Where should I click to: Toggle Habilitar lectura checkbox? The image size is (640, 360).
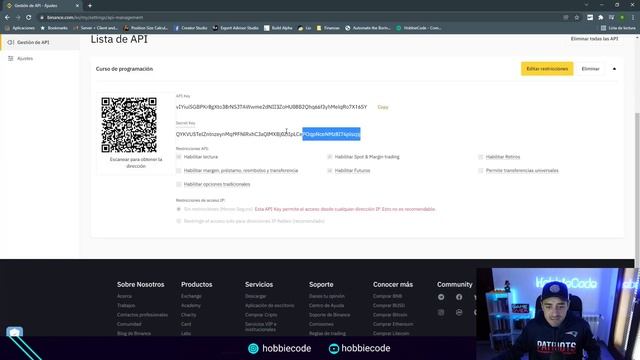pyautogui.click(x=179, y=157)
